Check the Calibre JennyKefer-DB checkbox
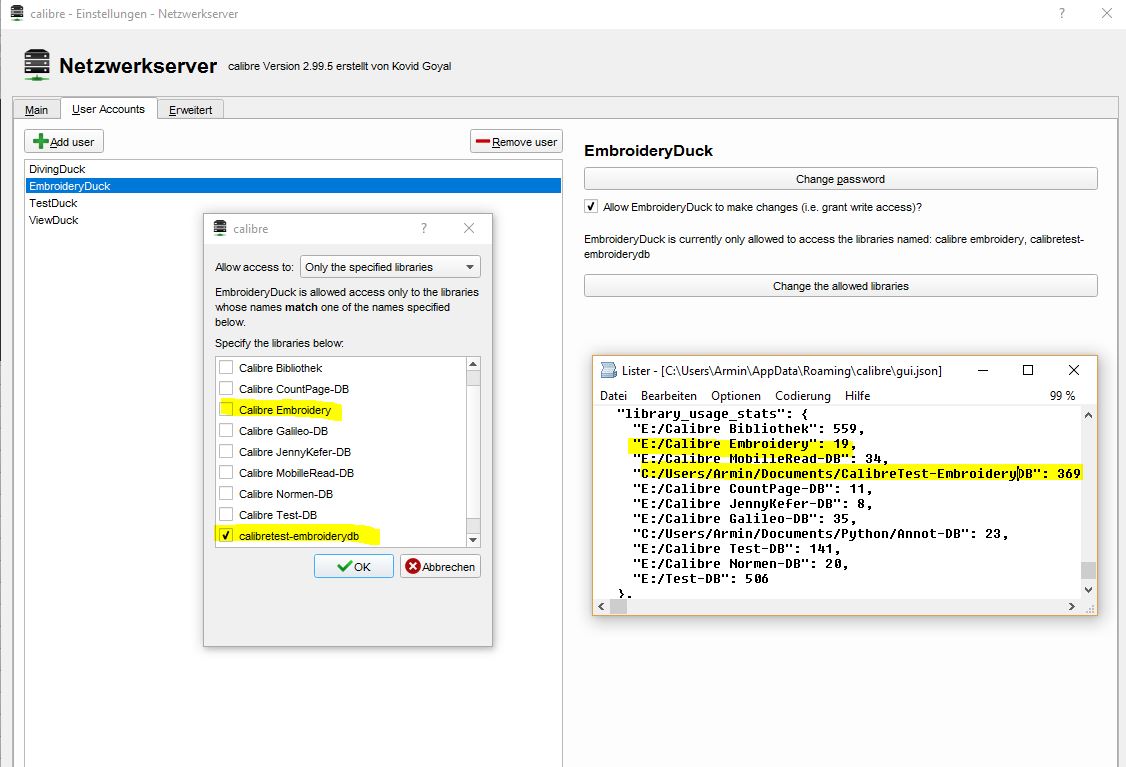This screenshot has height=767, width=1126. [x=226, y=452]
